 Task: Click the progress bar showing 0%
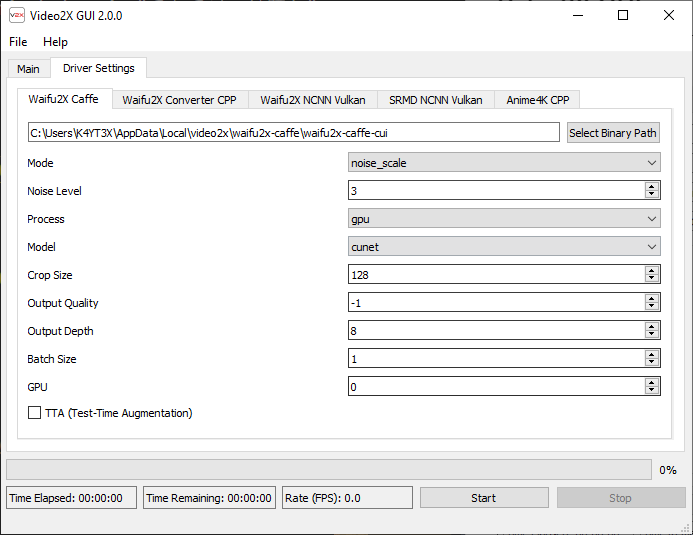[x=329, y=469]
